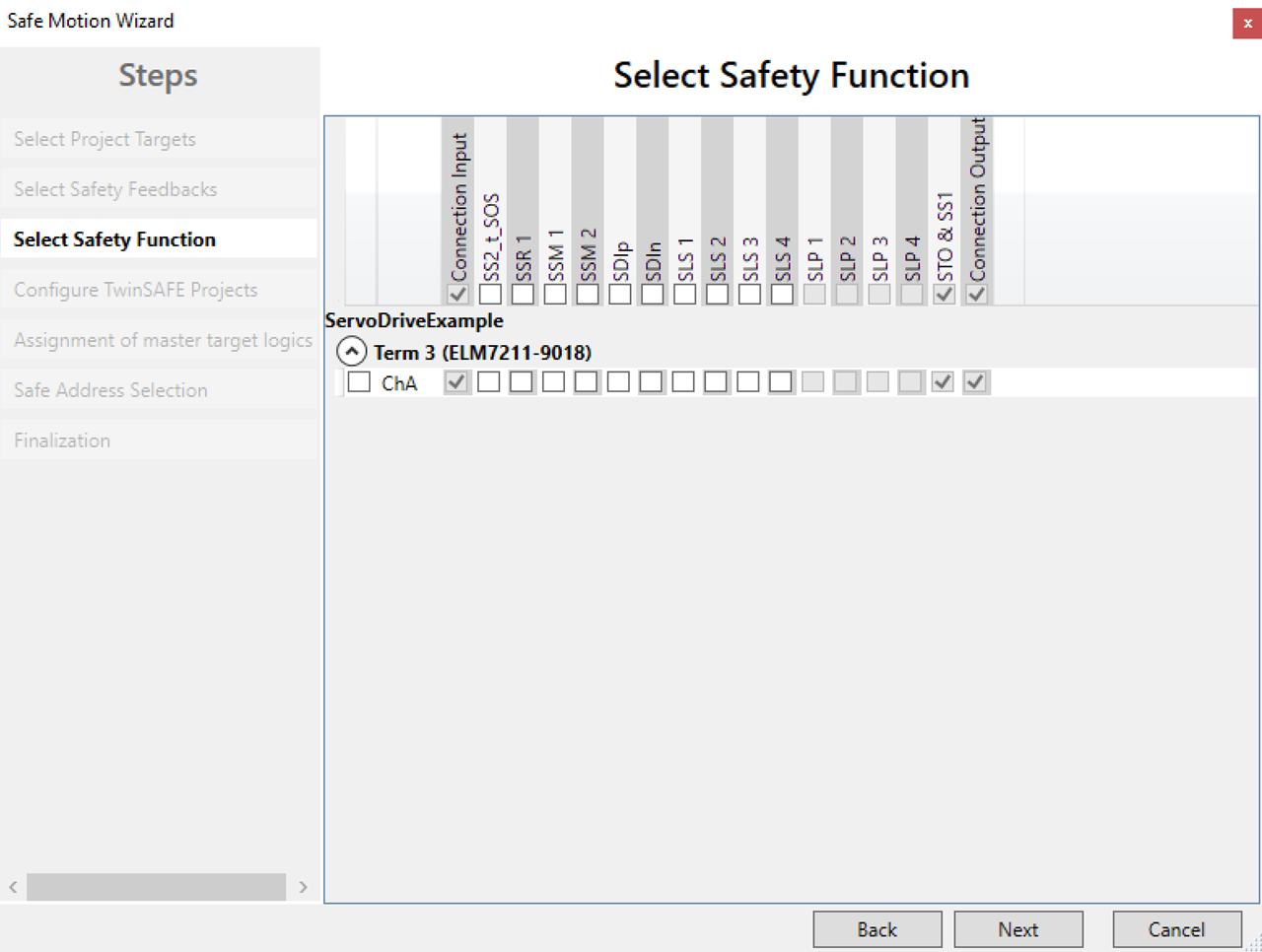
Task: Enable SDIn for ChA row
Action: click(x=651, y=381)
